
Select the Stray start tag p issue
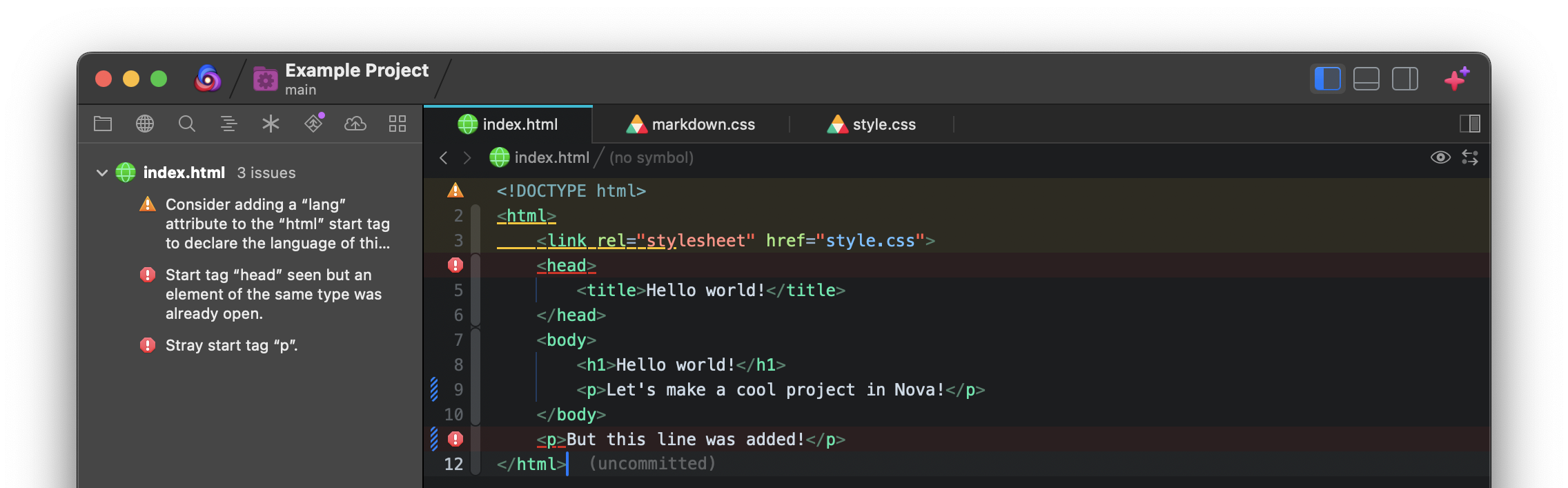click(219, 345)
